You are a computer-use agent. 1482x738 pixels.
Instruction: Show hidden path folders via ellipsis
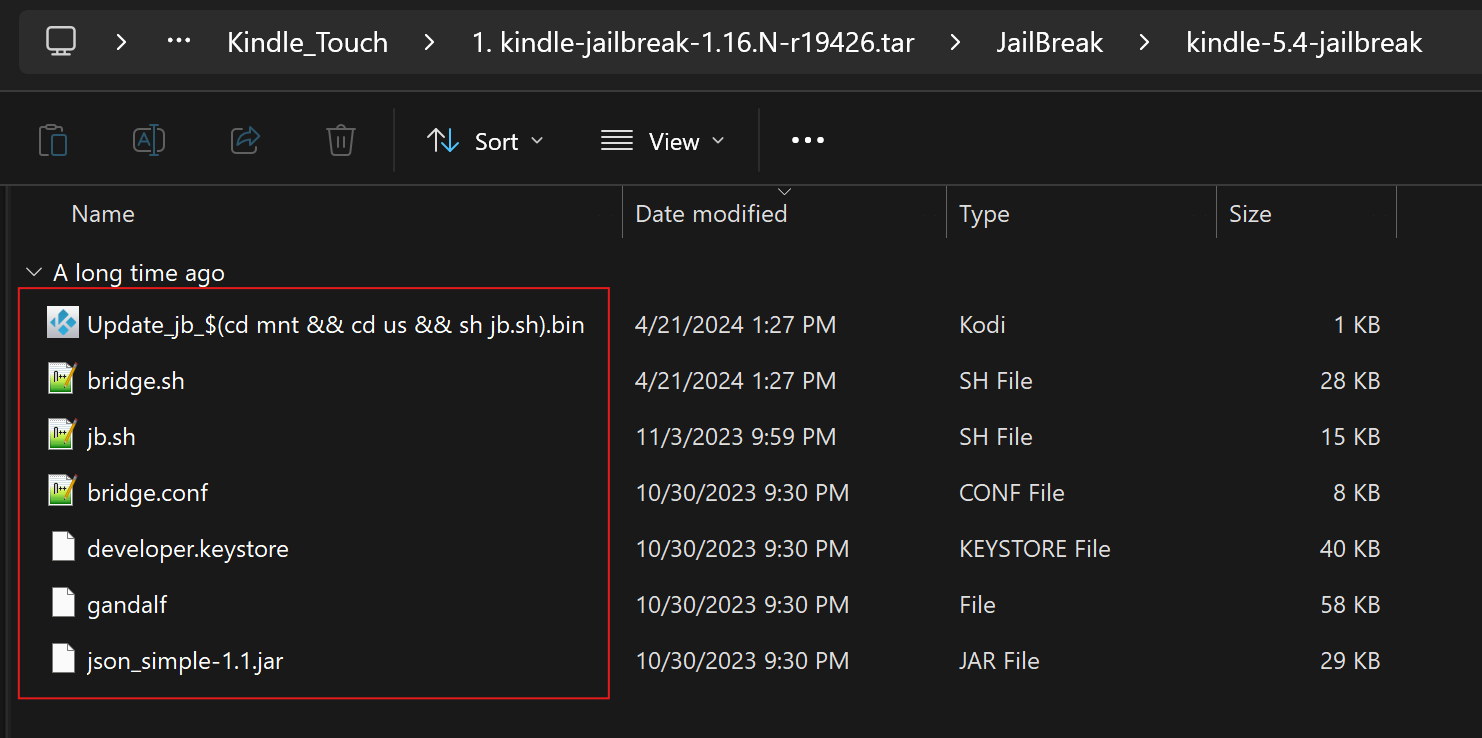[179, 42]
